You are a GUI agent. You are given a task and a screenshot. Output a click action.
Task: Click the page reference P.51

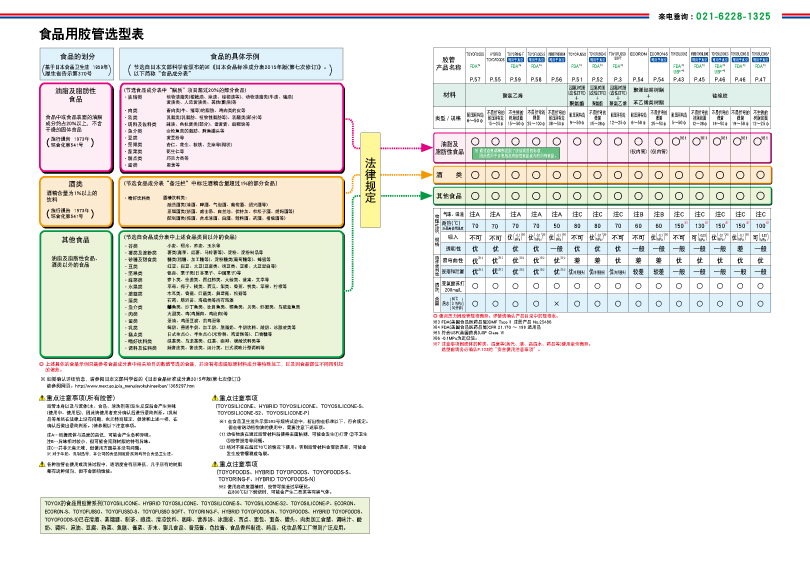tap(577, 80)
